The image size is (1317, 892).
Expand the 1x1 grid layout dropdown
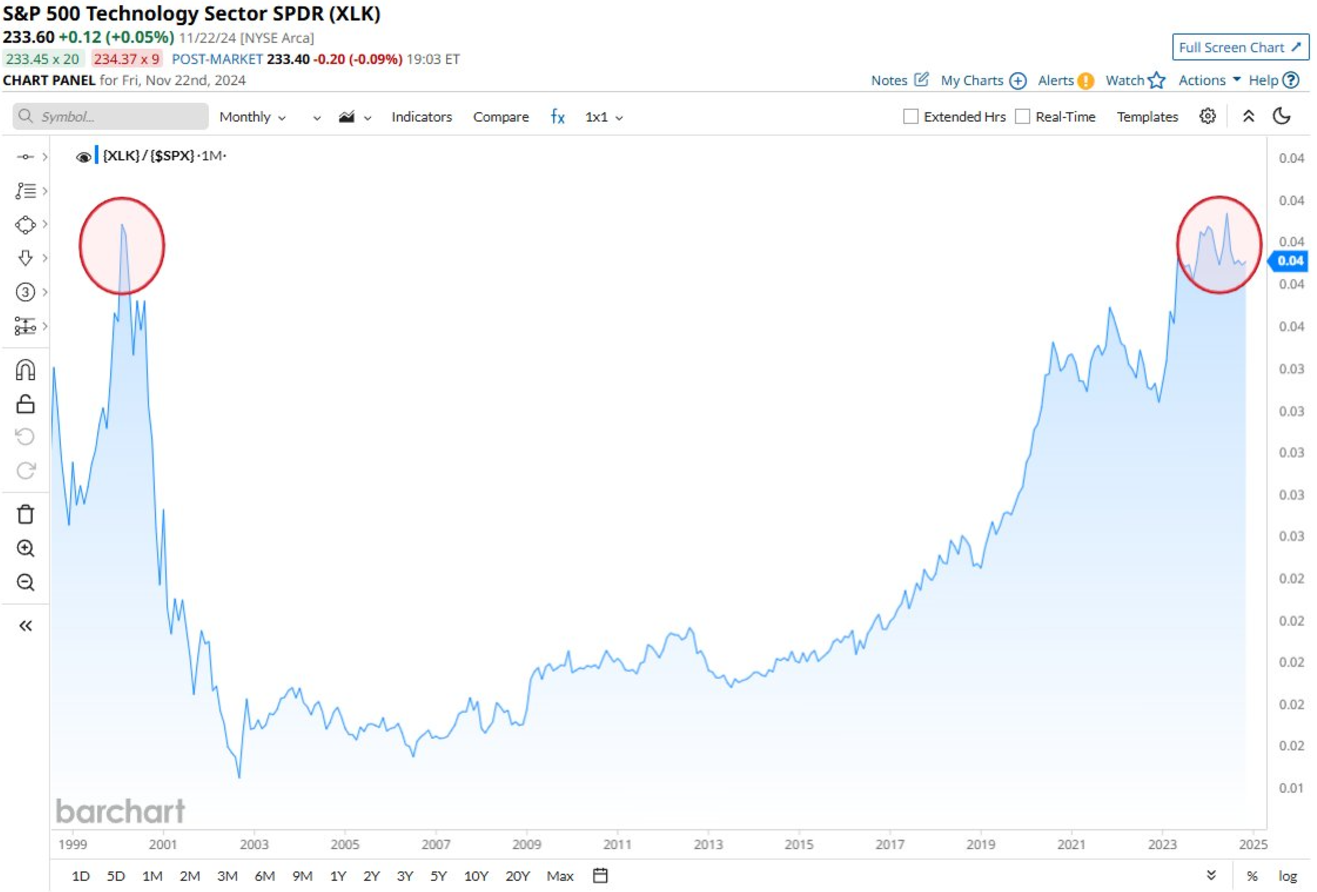point(604,117)
